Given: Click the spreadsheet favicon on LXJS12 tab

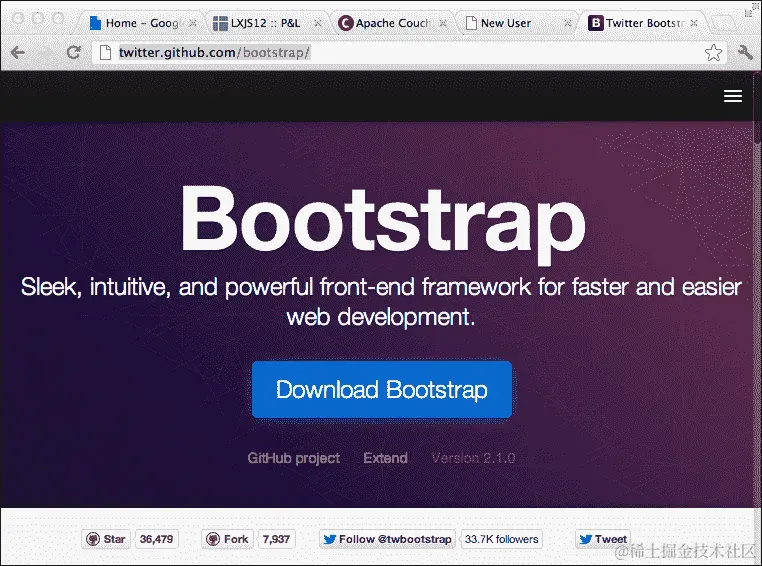Looking at the screenshot, I should pyautogui.click(x=220, y=23).
